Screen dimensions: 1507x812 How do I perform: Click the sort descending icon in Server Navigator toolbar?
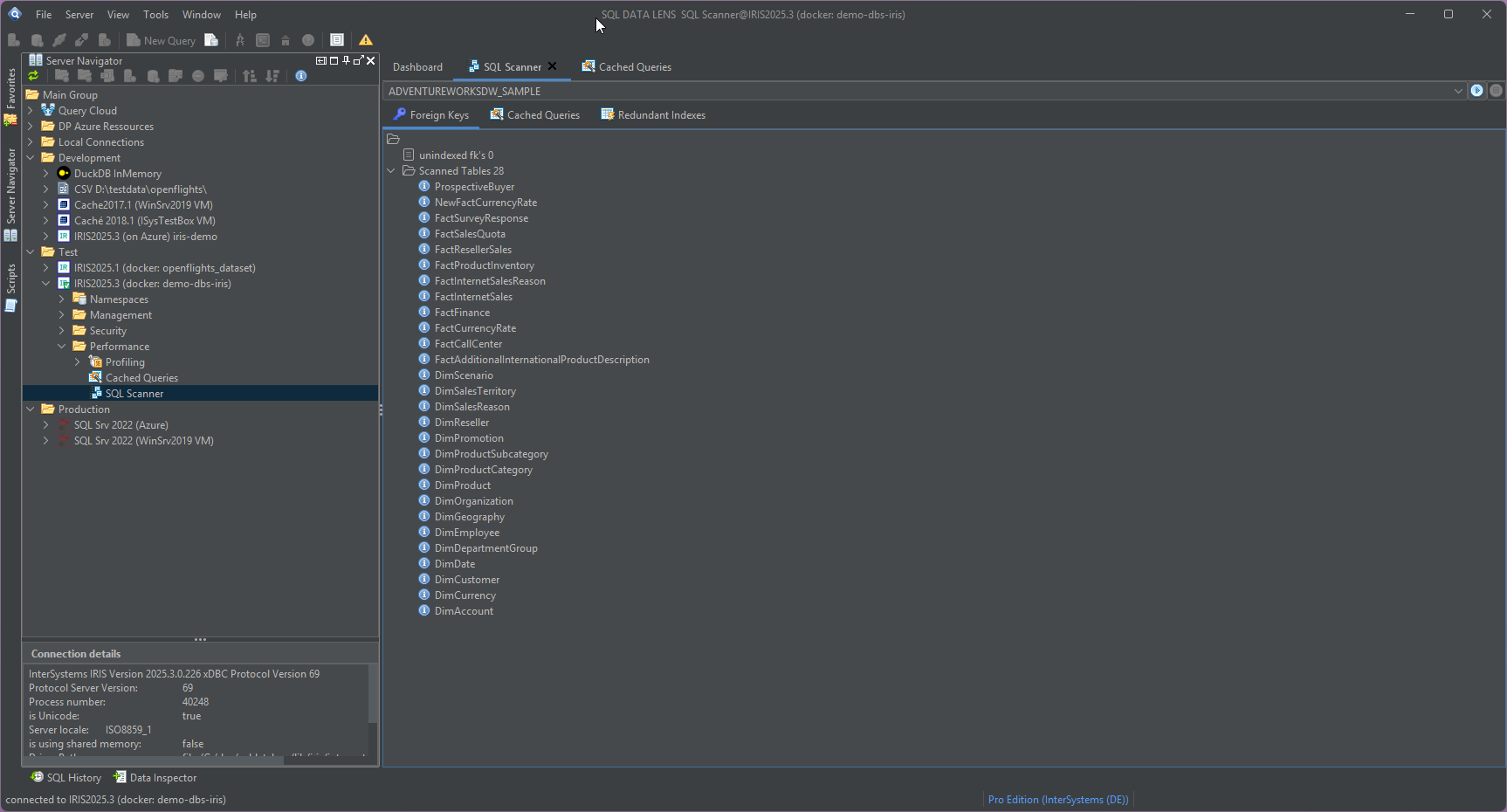[272, 76]
